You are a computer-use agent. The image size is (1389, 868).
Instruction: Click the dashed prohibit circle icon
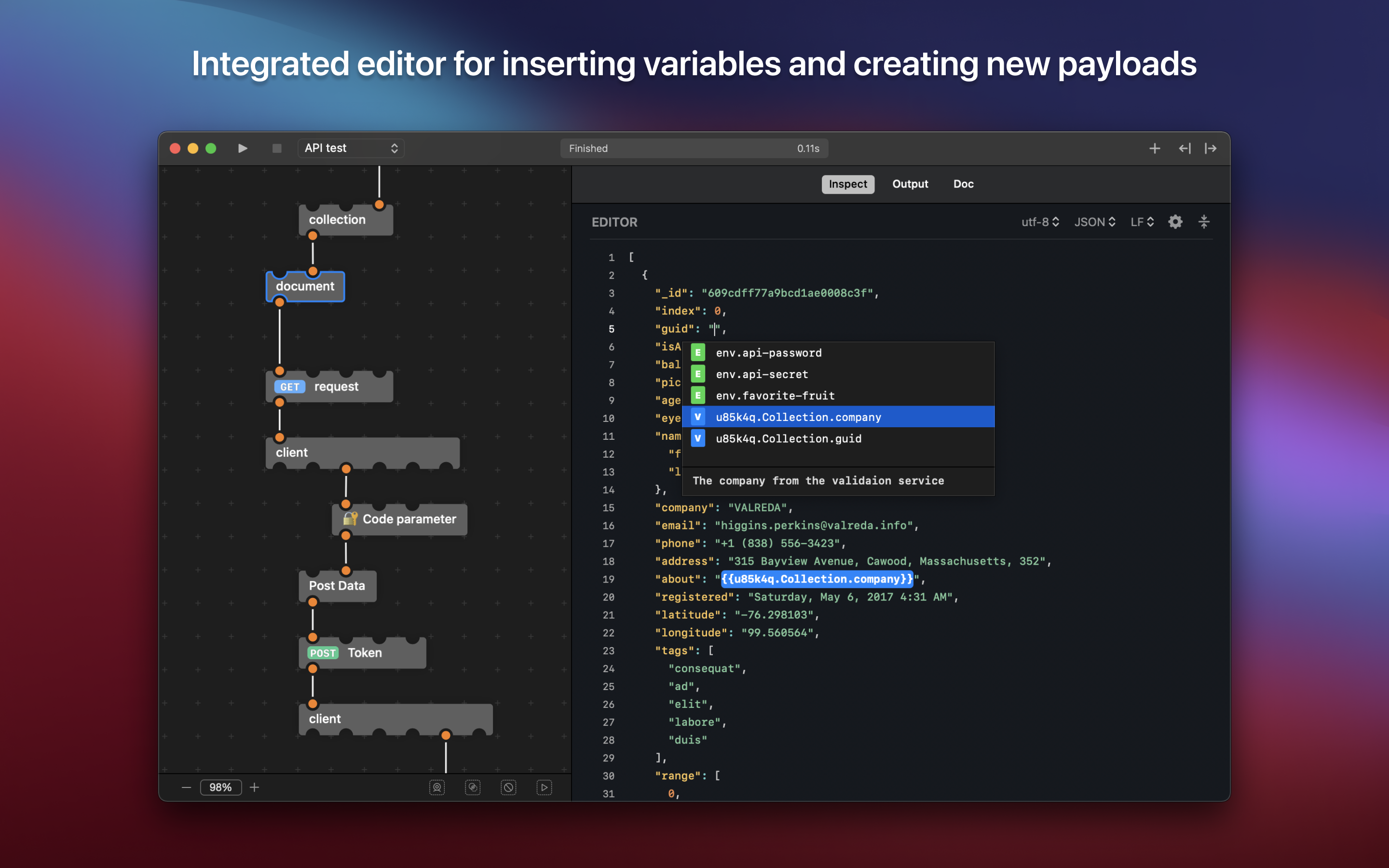(508, 787)
